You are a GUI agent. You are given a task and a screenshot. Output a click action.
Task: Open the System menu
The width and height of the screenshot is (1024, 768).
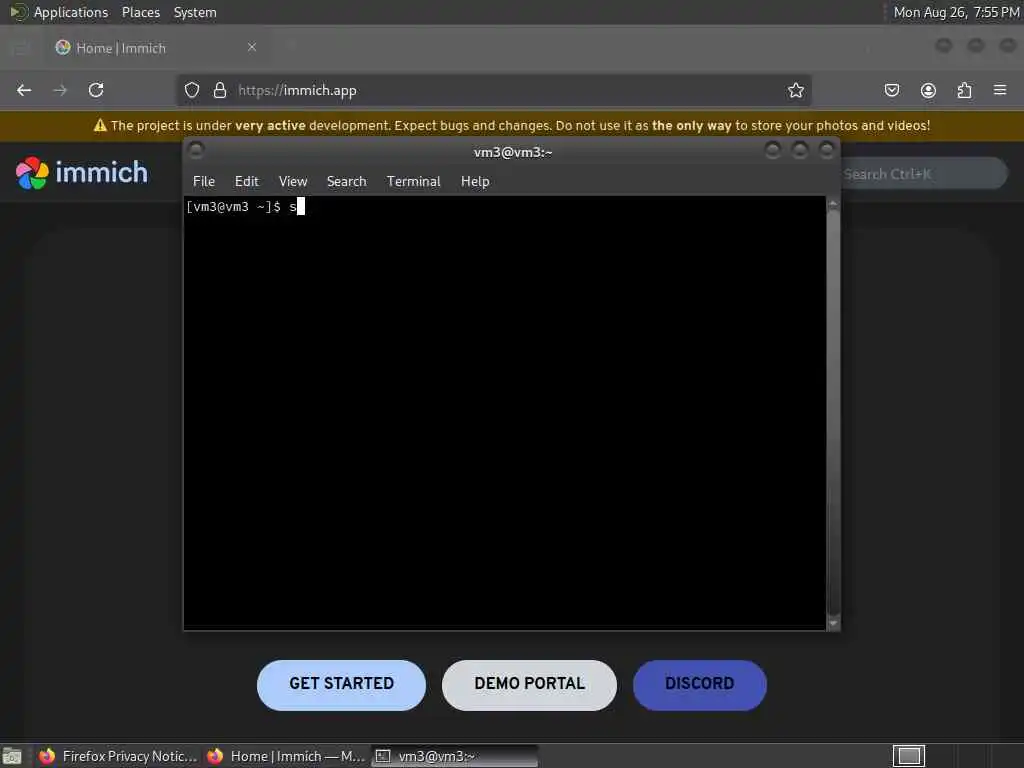[x=195, y=12]
